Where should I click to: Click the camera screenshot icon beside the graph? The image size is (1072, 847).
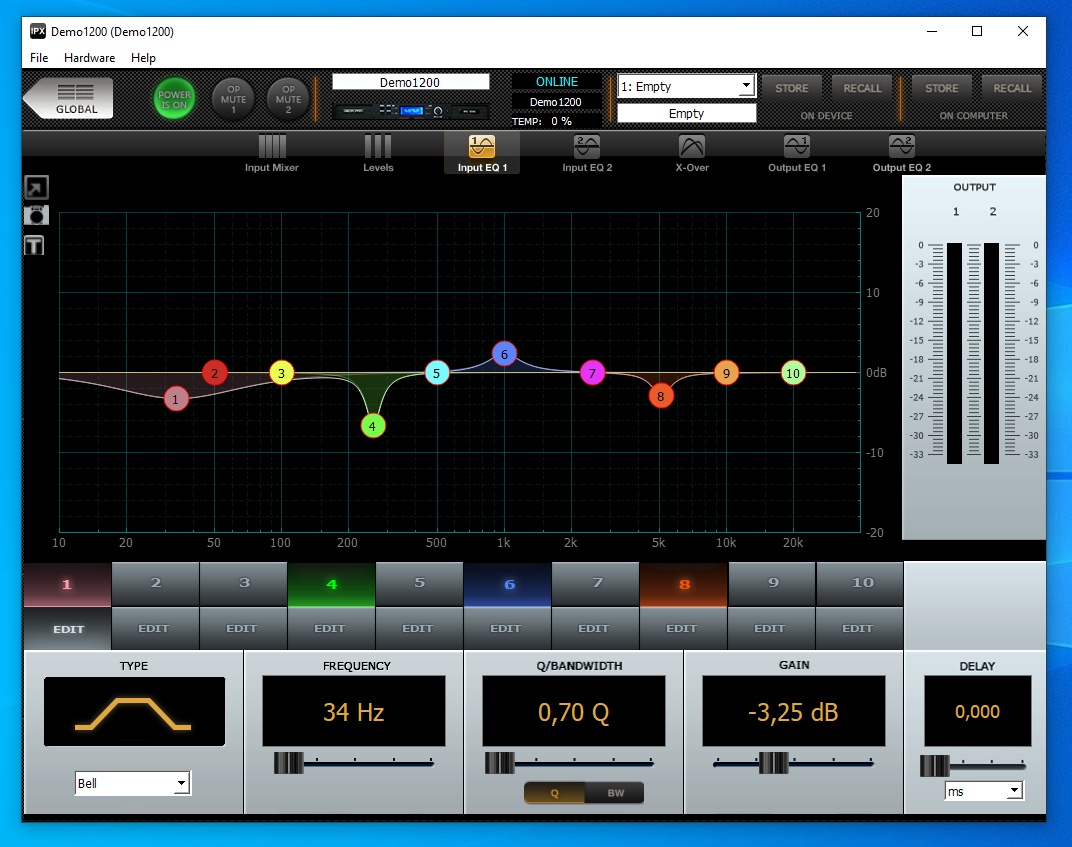[x=34, y=214]
